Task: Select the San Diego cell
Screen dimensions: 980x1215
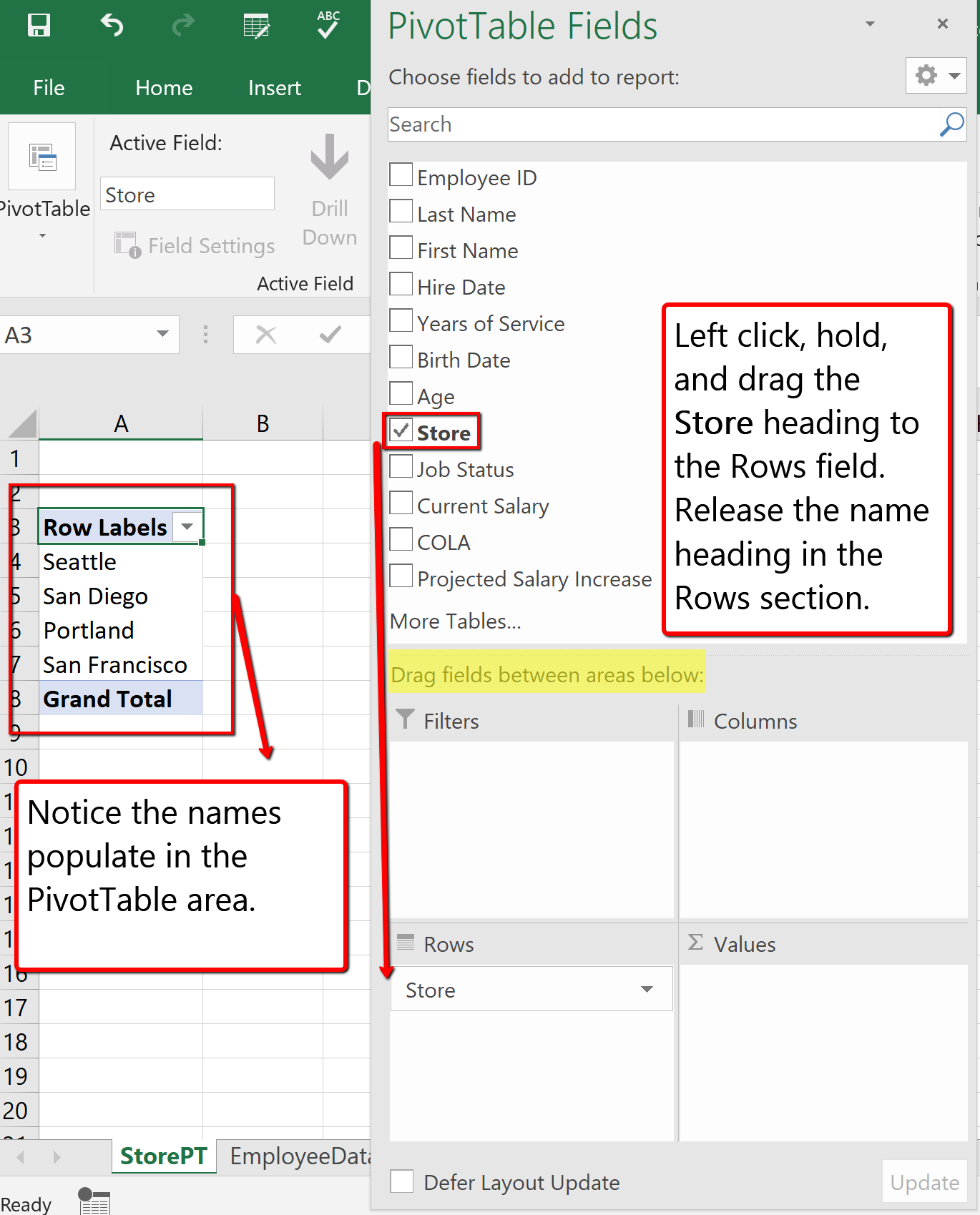Action: 121,596
